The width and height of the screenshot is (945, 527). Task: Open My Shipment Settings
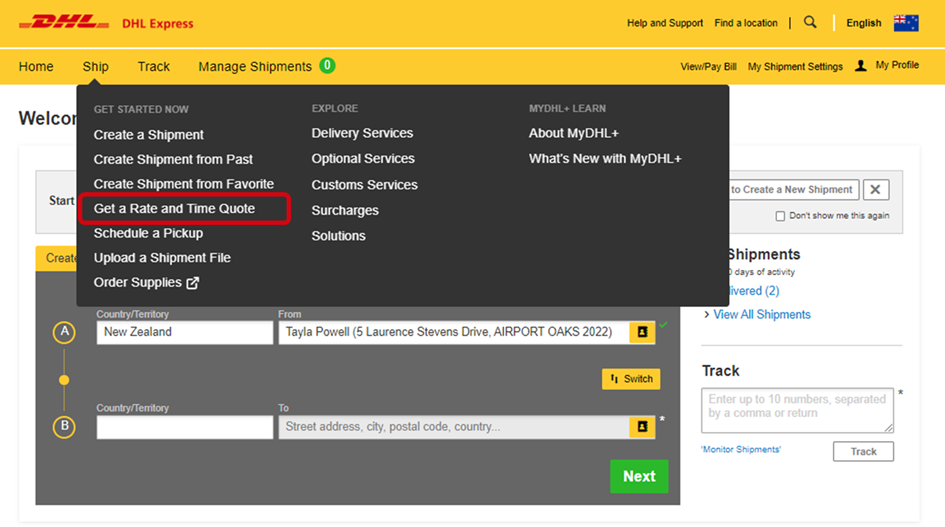pyautogui.click(x=795, y=66)
